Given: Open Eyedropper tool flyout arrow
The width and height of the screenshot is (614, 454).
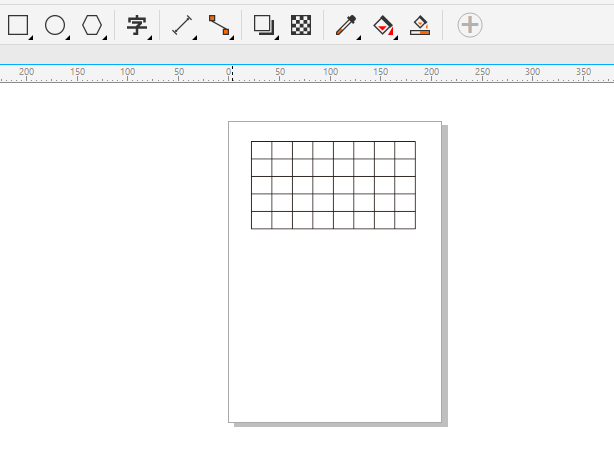Looking at the screenshot, I should tap(358, 38).
